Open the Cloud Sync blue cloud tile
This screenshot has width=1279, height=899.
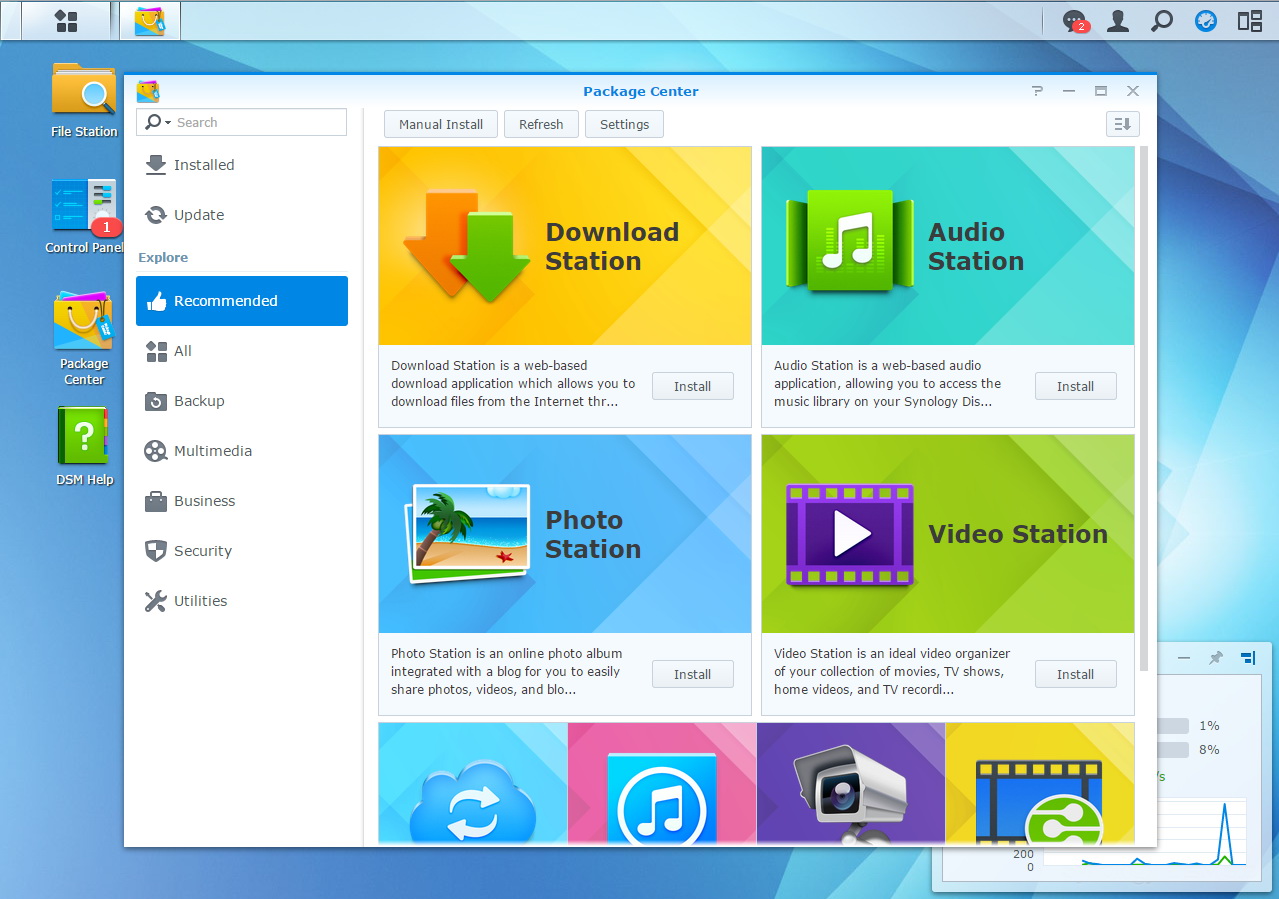click(x=473, y=784)
